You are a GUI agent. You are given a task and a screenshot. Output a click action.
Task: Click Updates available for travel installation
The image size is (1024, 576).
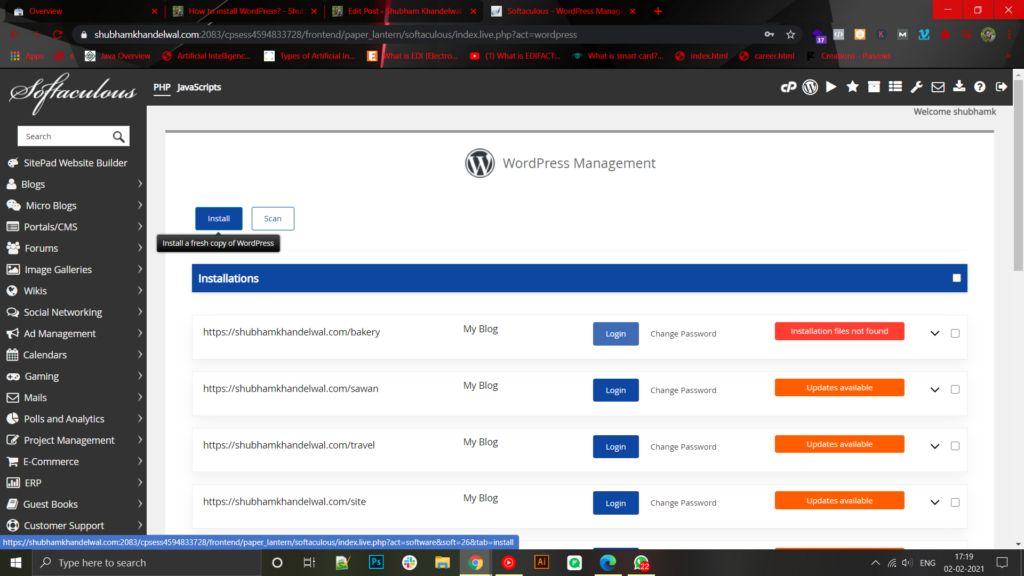pyautogui.click(x=839, y=444)
